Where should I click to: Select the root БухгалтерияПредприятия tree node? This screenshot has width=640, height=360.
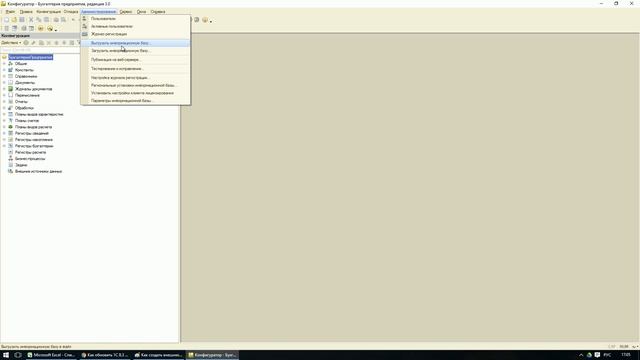click(31, 57)
